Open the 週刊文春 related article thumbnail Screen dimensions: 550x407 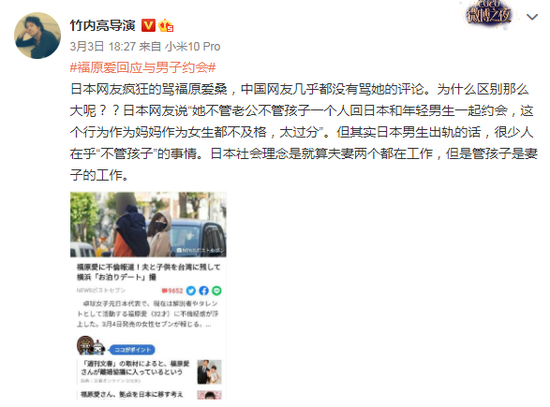(209, 372)
